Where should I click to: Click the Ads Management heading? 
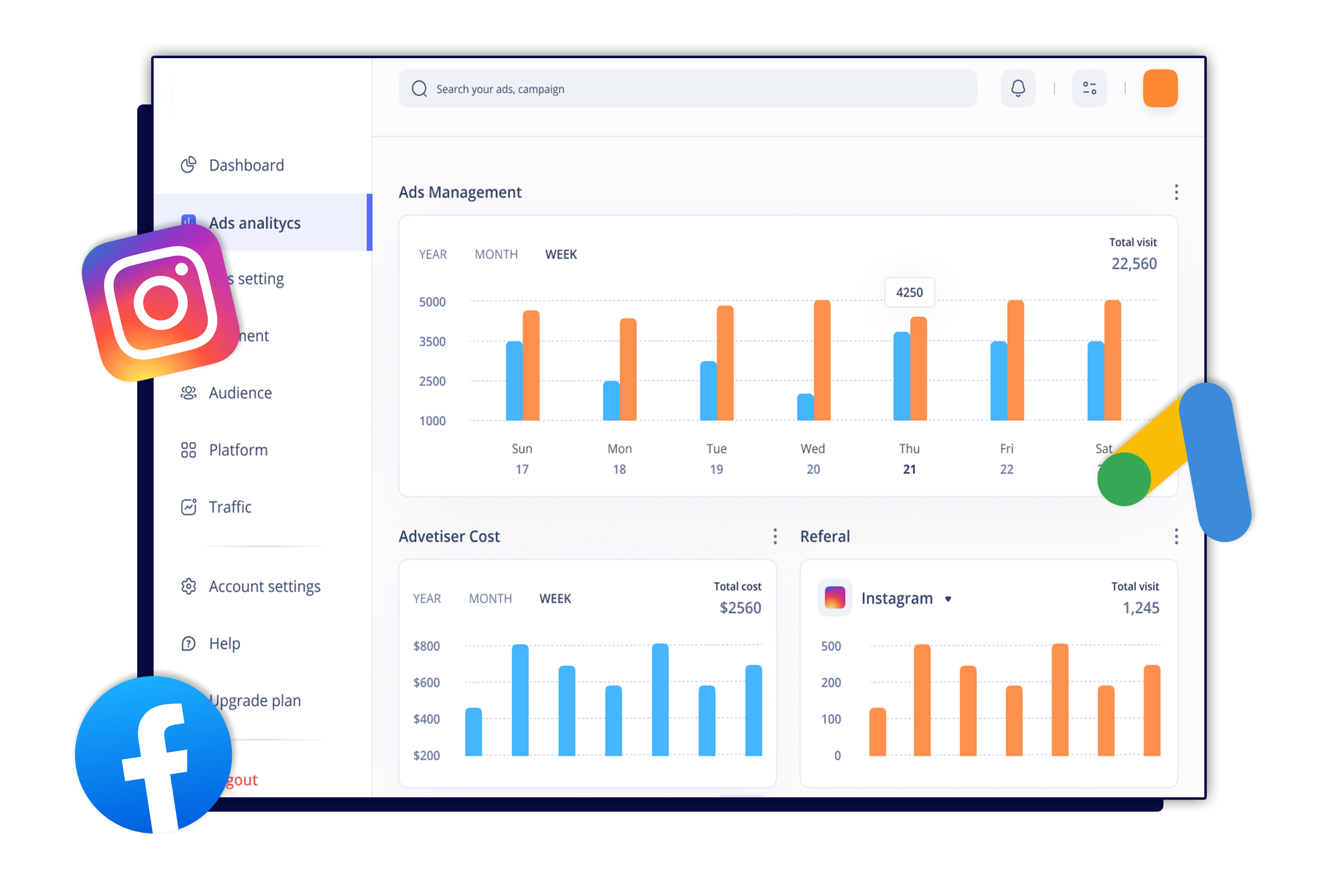460,192
